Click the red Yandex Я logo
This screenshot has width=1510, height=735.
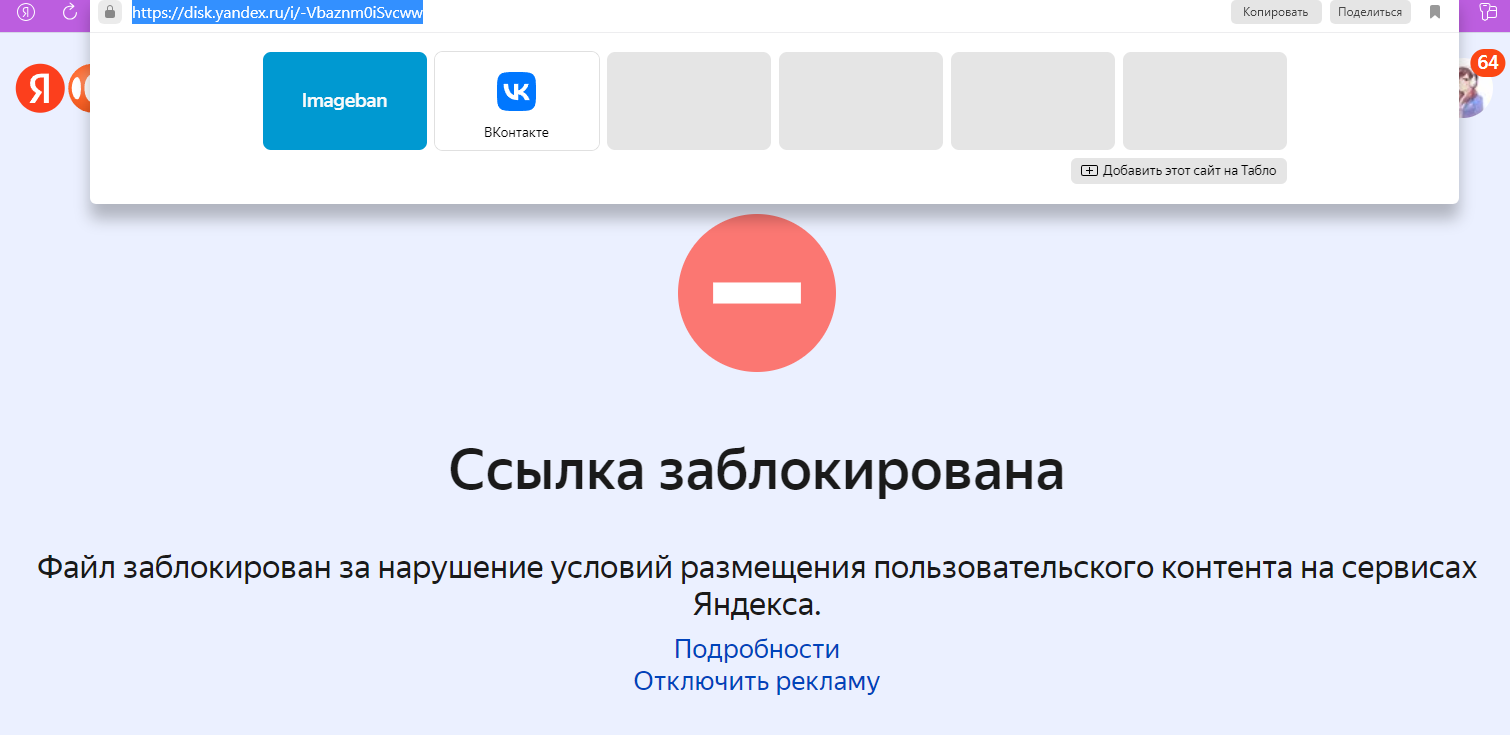39,89
